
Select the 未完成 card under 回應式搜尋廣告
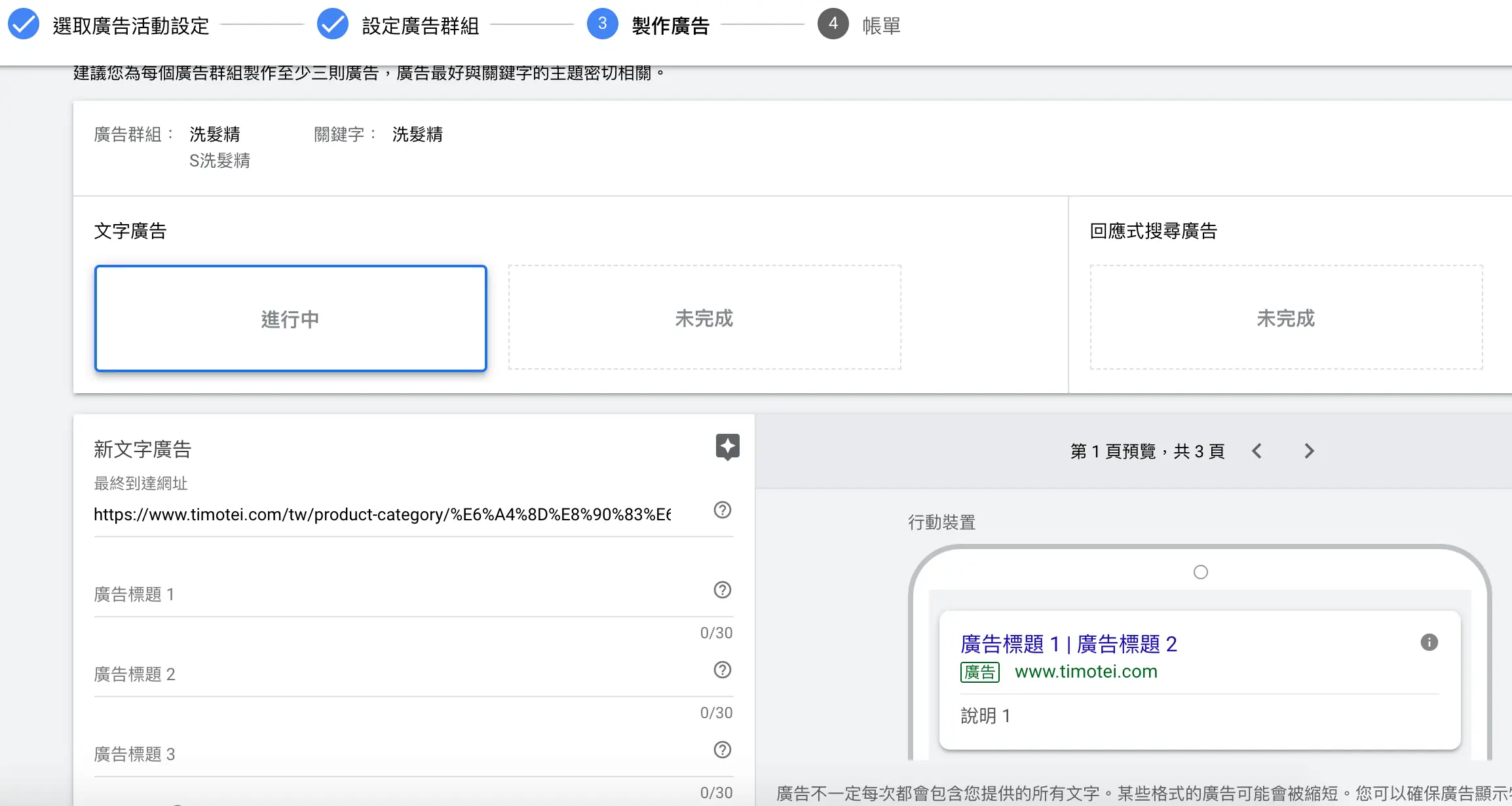pos(1286,318)
